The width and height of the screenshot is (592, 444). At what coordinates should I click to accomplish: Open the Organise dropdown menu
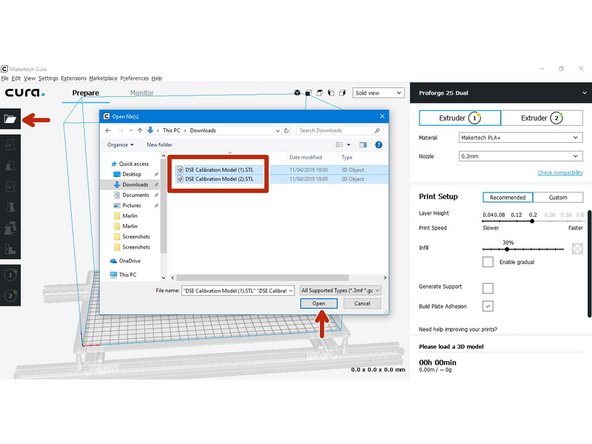(120, 145)
